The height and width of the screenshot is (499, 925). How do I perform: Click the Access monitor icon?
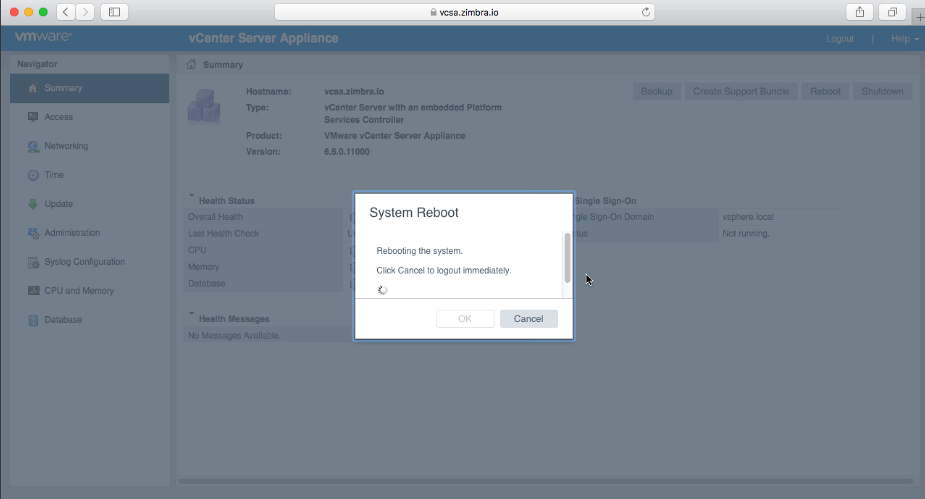pos(33,117)
